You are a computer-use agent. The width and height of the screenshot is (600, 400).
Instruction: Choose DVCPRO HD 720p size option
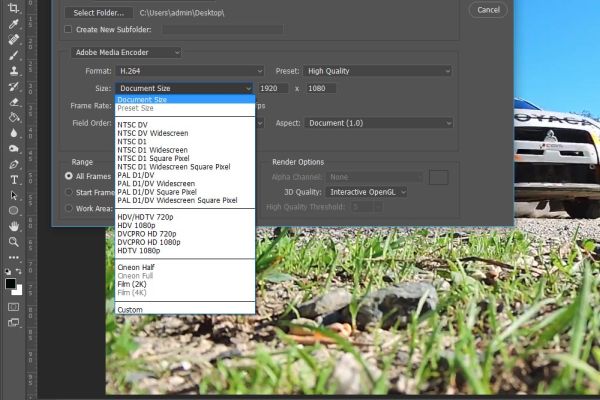pyautogui.click(x=185, y=234)
